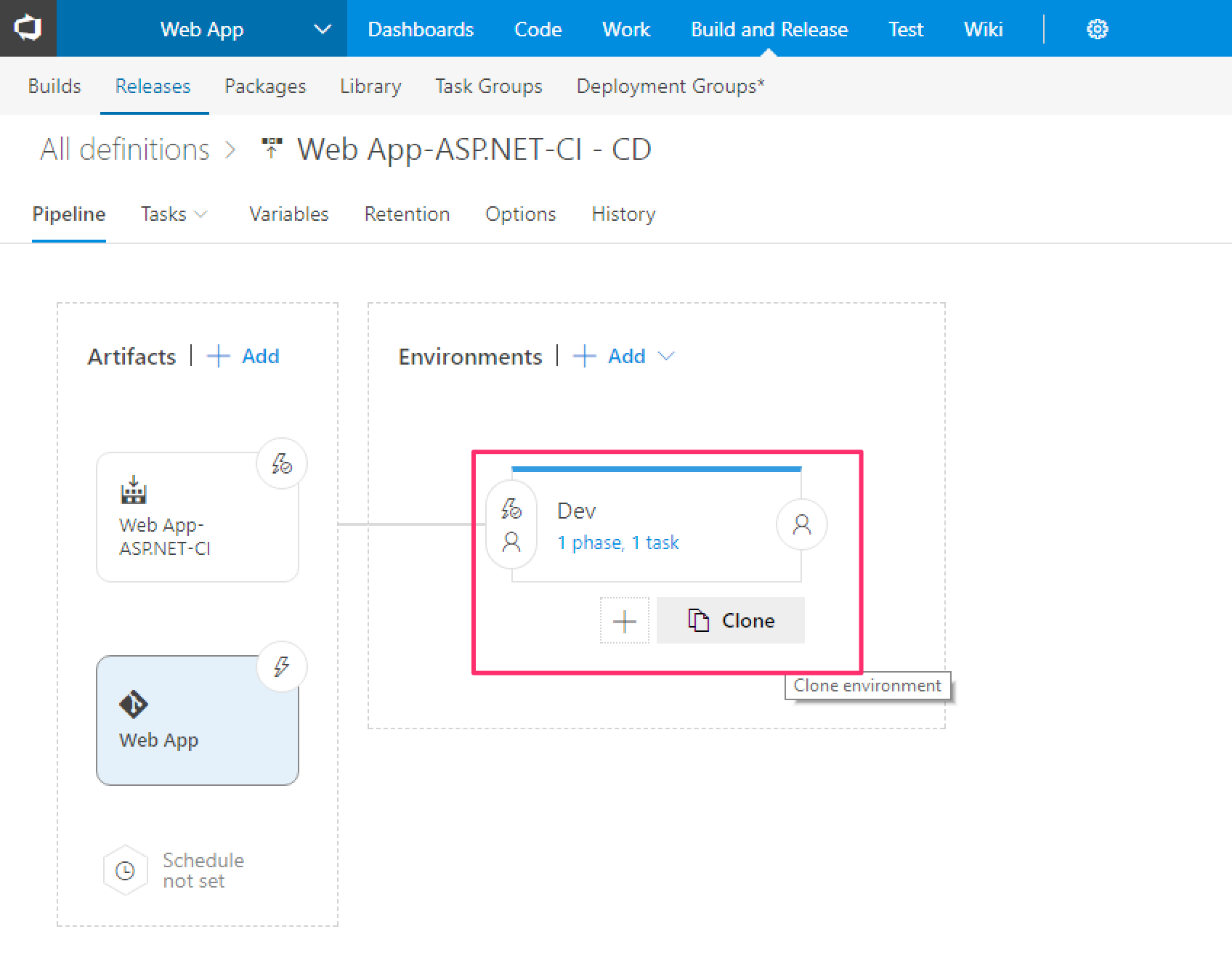Go back to All definitions
1232x966 pixels.
click(x=125, y=150)
